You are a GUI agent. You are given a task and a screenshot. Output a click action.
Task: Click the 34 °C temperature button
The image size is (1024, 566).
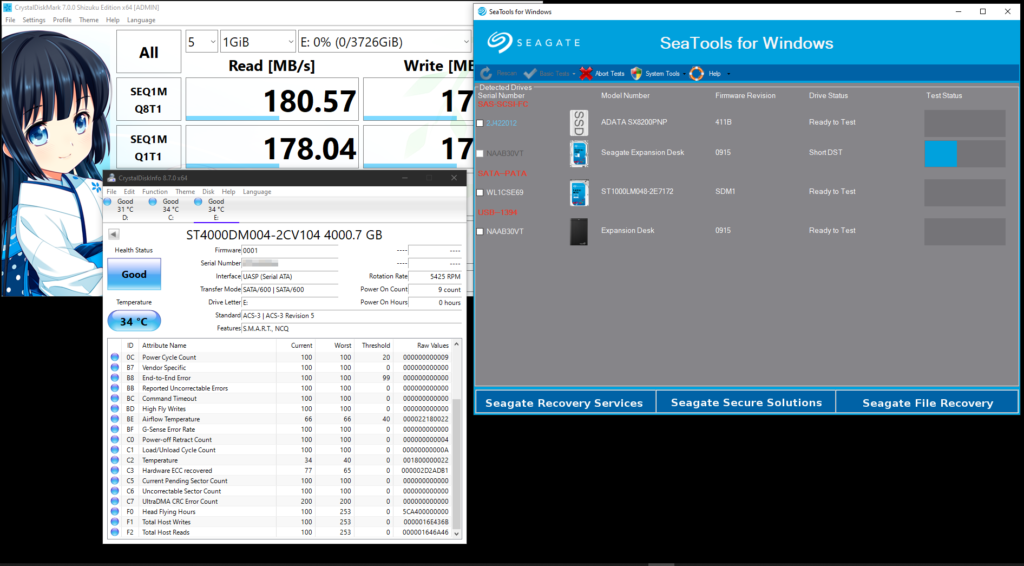pos(134,321)
